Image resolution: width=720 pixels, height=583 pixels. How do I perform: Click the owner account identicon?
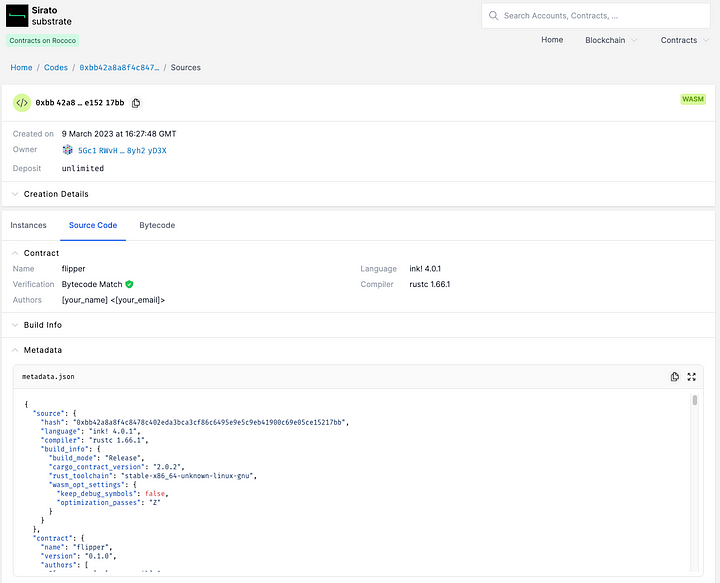(x=68, y=151)
